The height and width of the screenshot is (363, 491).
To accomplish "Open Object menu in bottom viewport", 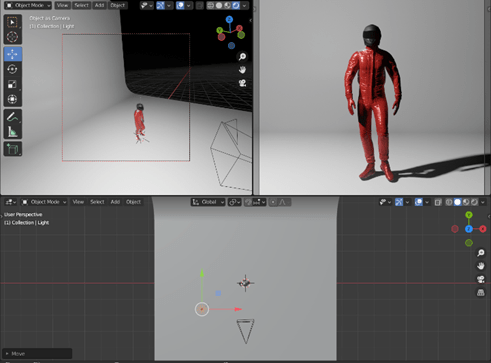I will (133, 202).
